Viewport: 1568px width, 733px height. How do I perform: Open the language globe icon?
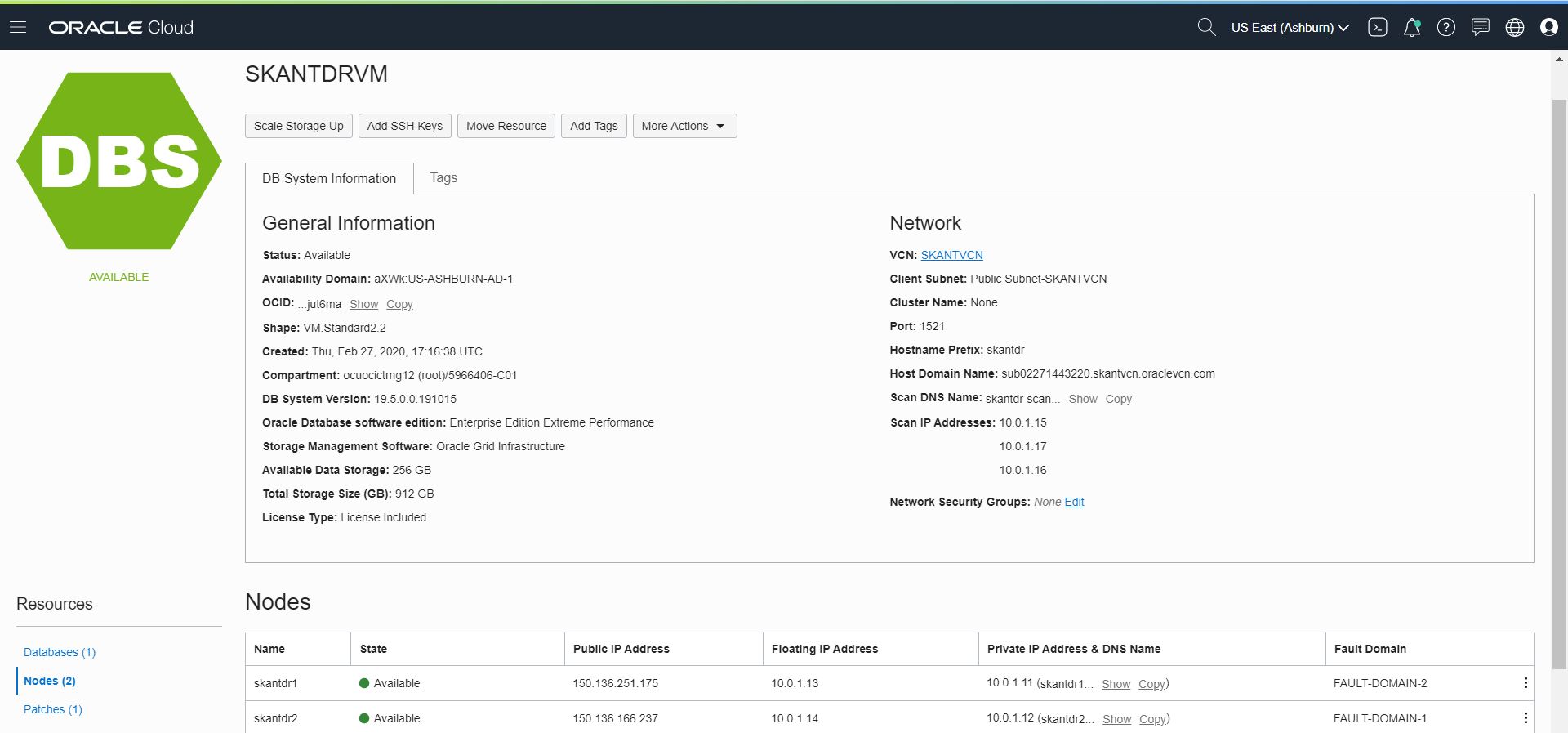coord(1515,27)
